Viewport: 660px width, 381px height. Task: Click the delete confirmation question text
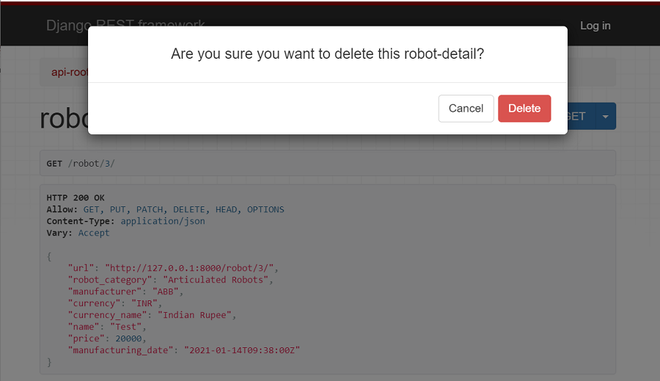point(327,54)
